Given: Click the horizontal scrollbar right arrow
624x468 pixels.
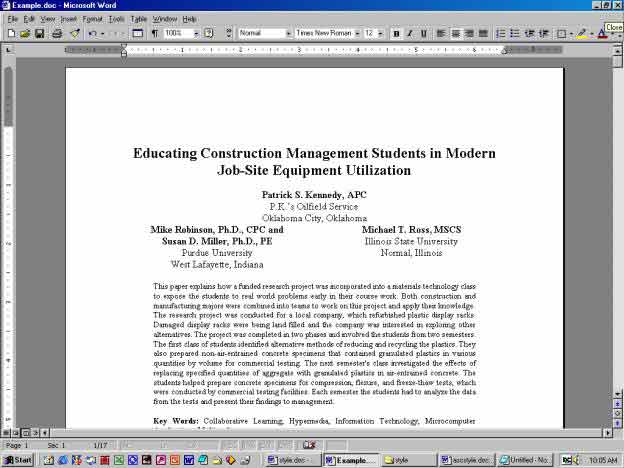Looking at the screenshot, I should (608, 433).
